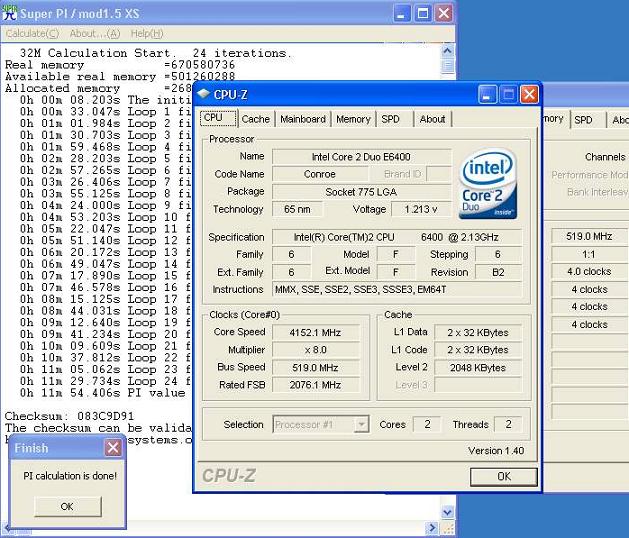629x538 pixels.
Task: Click Version 1.40 text in CPU-Z
Action: click(496, 451)
